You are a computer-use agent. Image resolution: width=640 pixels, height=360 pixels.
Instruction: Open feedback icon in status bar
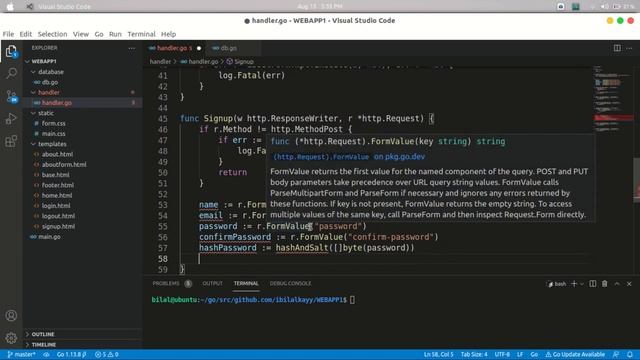(x=616, y=354)
